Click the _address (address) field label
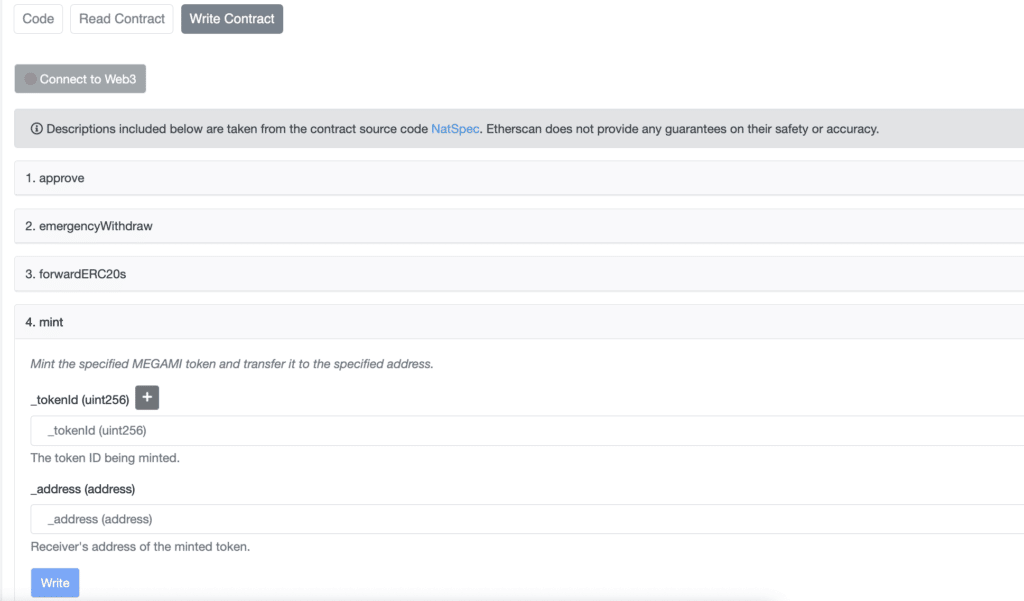The height and width of the screenshot is (601, 1024). [x=83, y=489]
